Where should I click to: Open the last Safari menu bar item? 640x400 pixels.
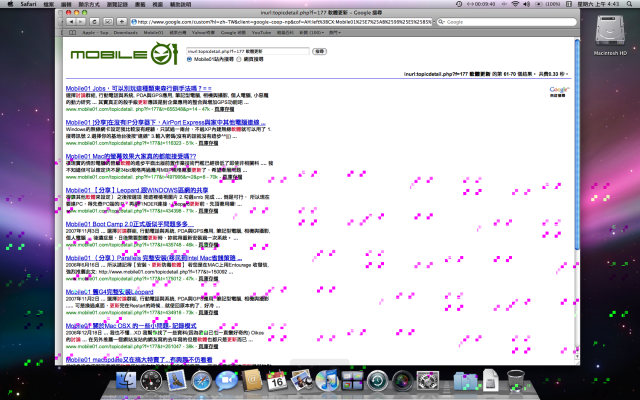tap(180, 4)
